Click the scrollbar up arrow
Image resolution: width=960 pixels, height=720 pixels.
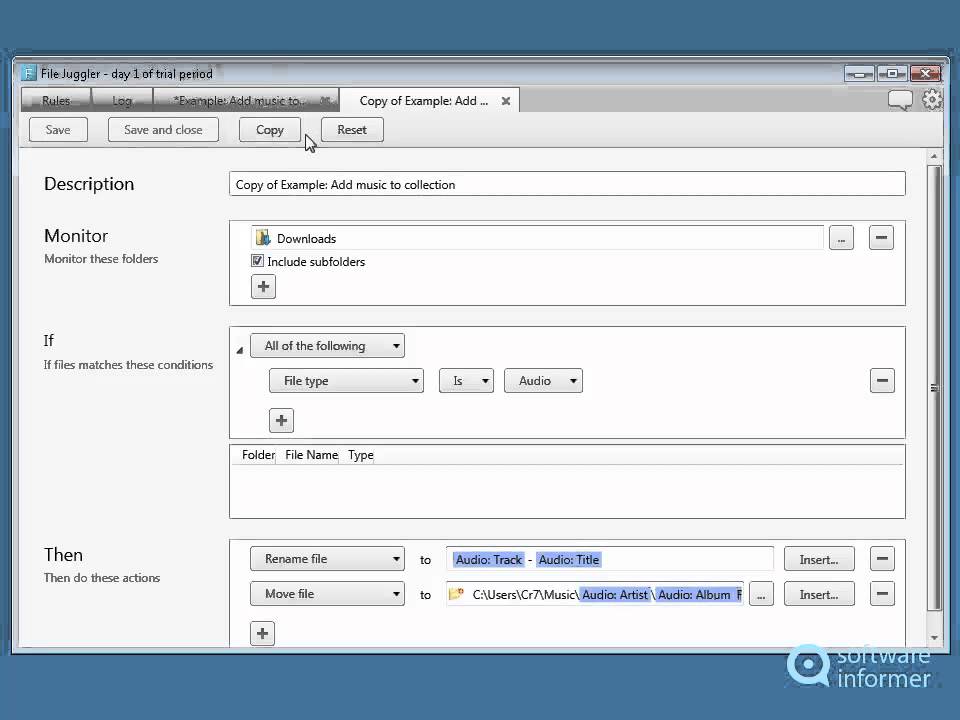pos(934,156)
